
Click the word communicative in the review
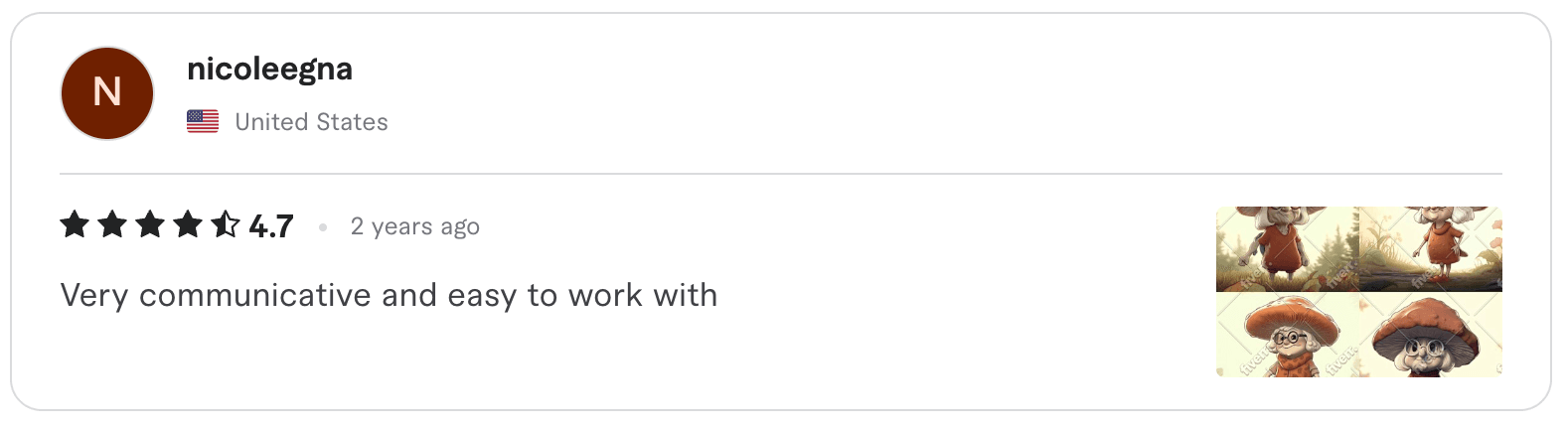pyautogui.click(x=254, y=295)
